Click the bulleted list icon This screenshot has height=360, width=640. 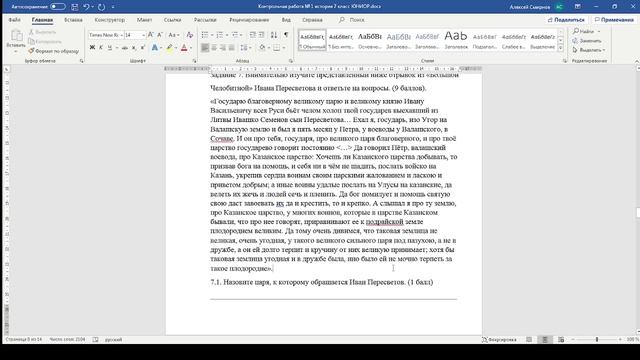pos(205,35)
